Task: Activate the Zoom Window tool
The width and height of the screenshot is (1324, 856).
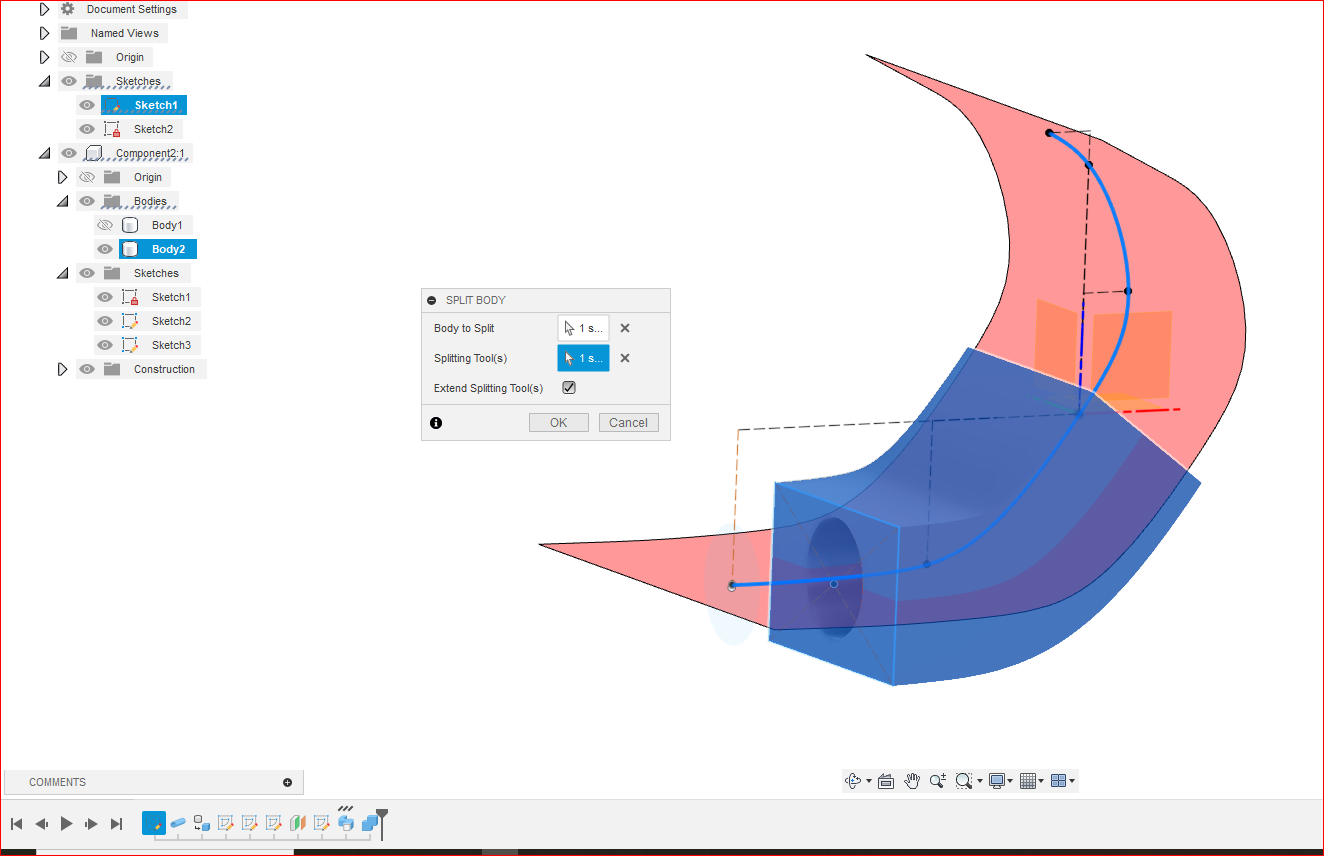Action: tap(964, 781)
